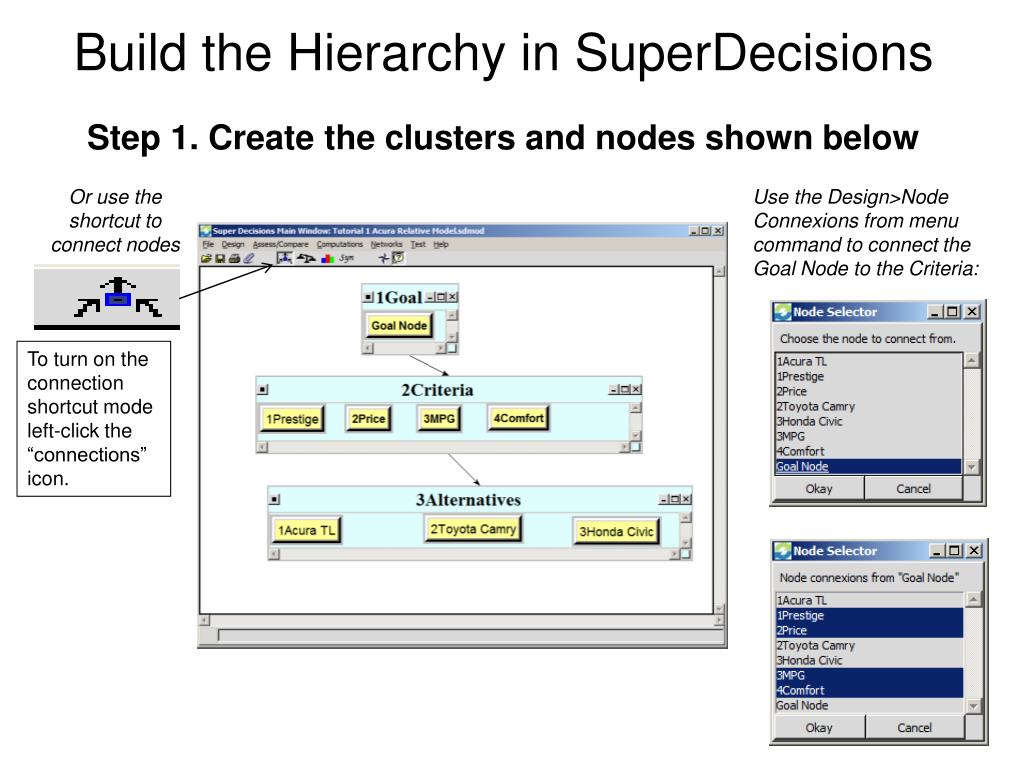
Task: Open the 2Criteria cluster system menu icon
Action: (263, 390)
